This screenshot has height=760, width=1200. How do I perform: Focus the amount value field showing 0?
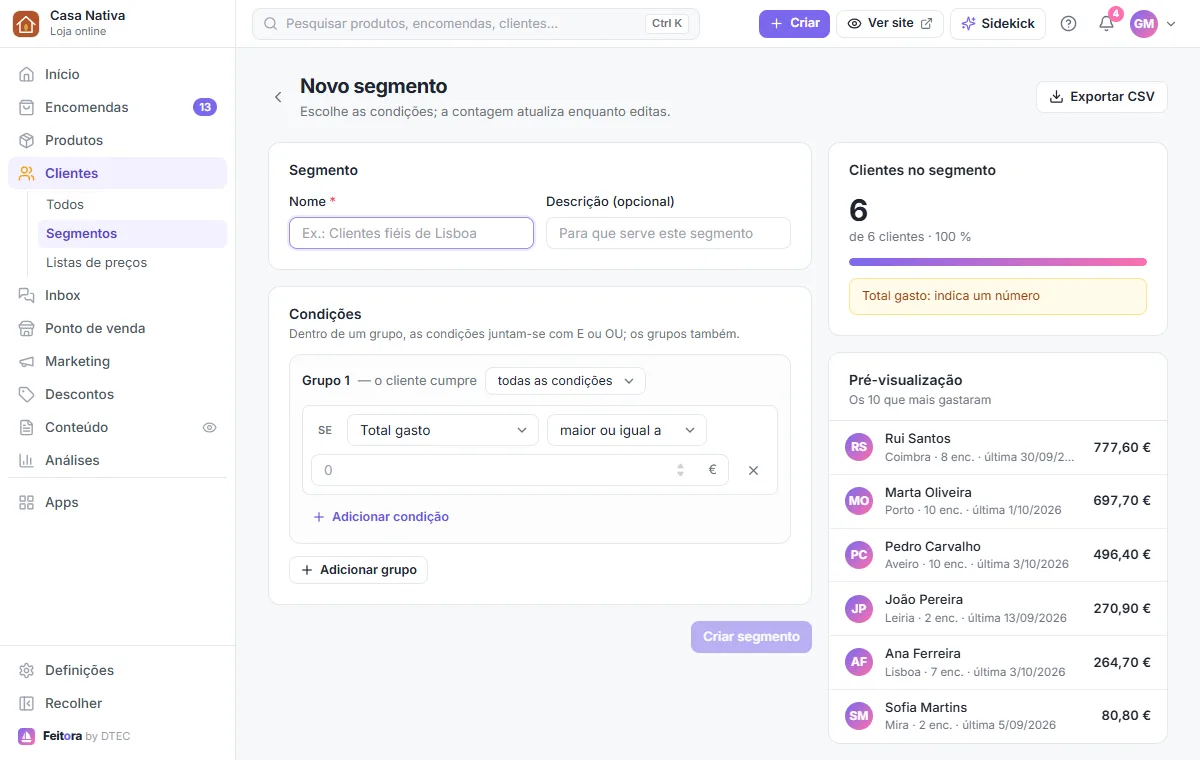click(x=520, y=470)
